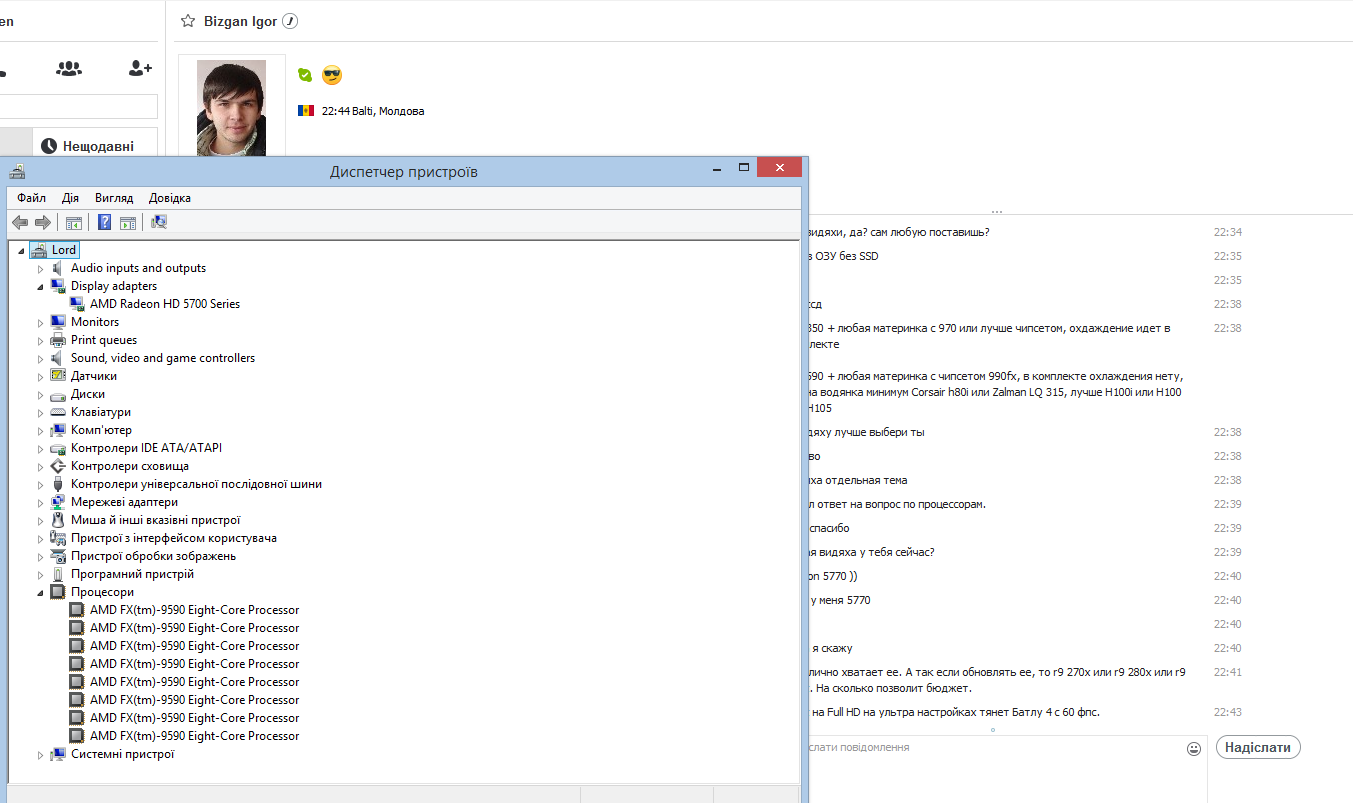Click the green Skype status icon on profile
The width and height of the screenshot is (1353, 803).
pos(305,75)
